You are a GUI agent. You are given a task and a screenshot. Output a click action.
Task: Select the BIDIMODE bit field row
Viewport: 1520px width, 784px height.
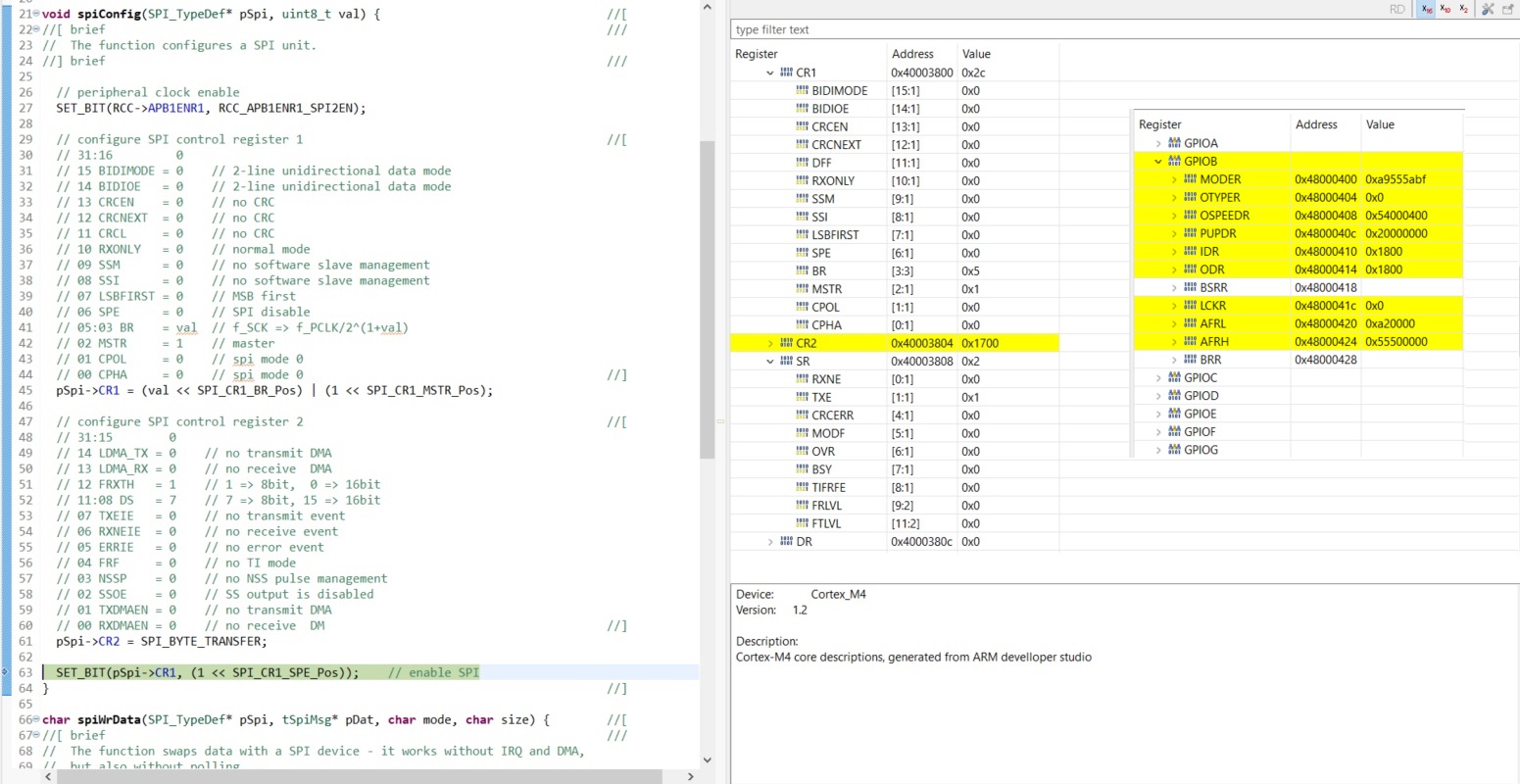pyautogui.click(x=894, y=90)
